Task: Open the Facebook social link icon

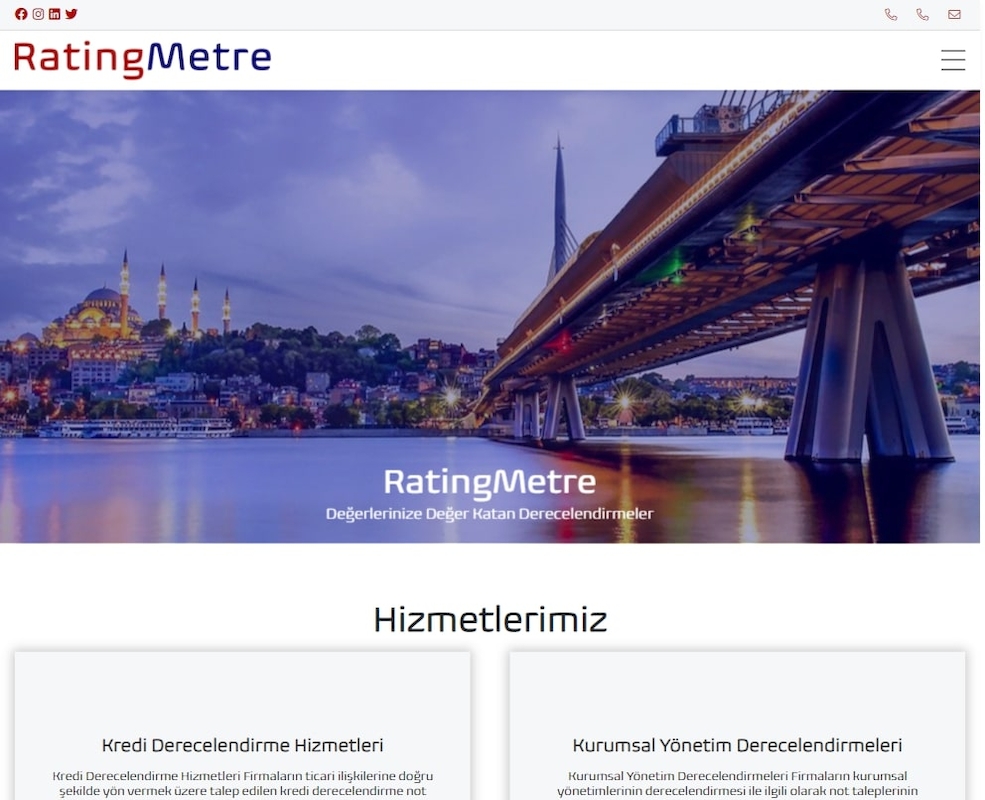Action: click(x=21, y=14)
